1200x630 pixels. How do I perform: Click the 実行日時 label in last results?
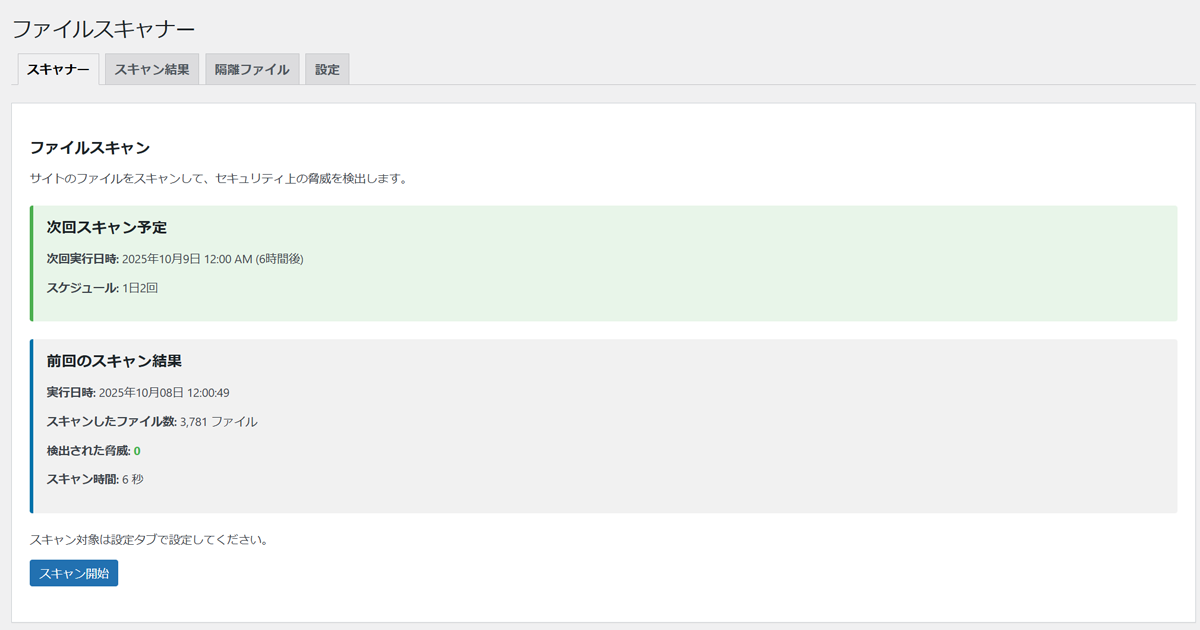click(70, 392)
